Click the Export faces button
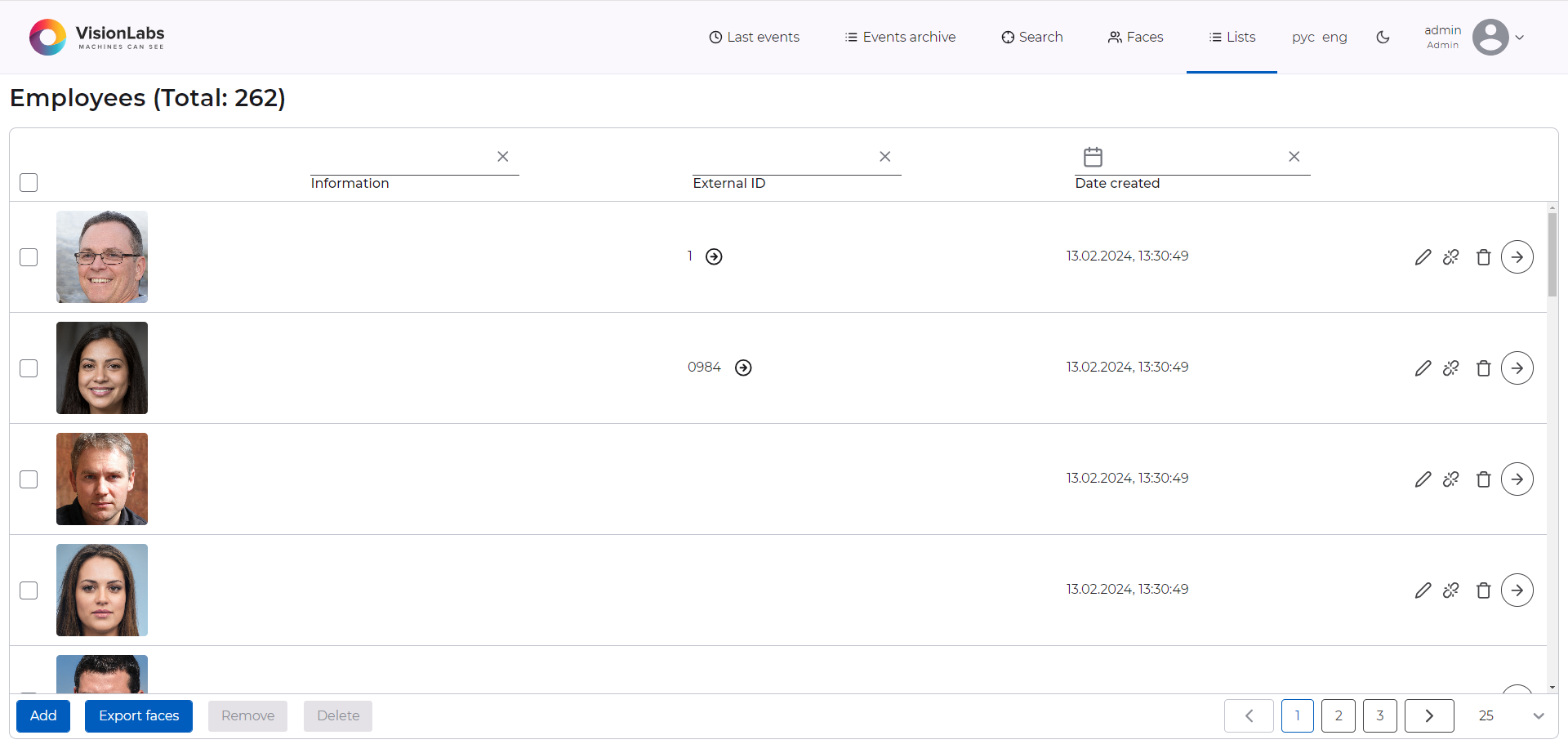The image size is (1568, 753). tap(138, 715)
